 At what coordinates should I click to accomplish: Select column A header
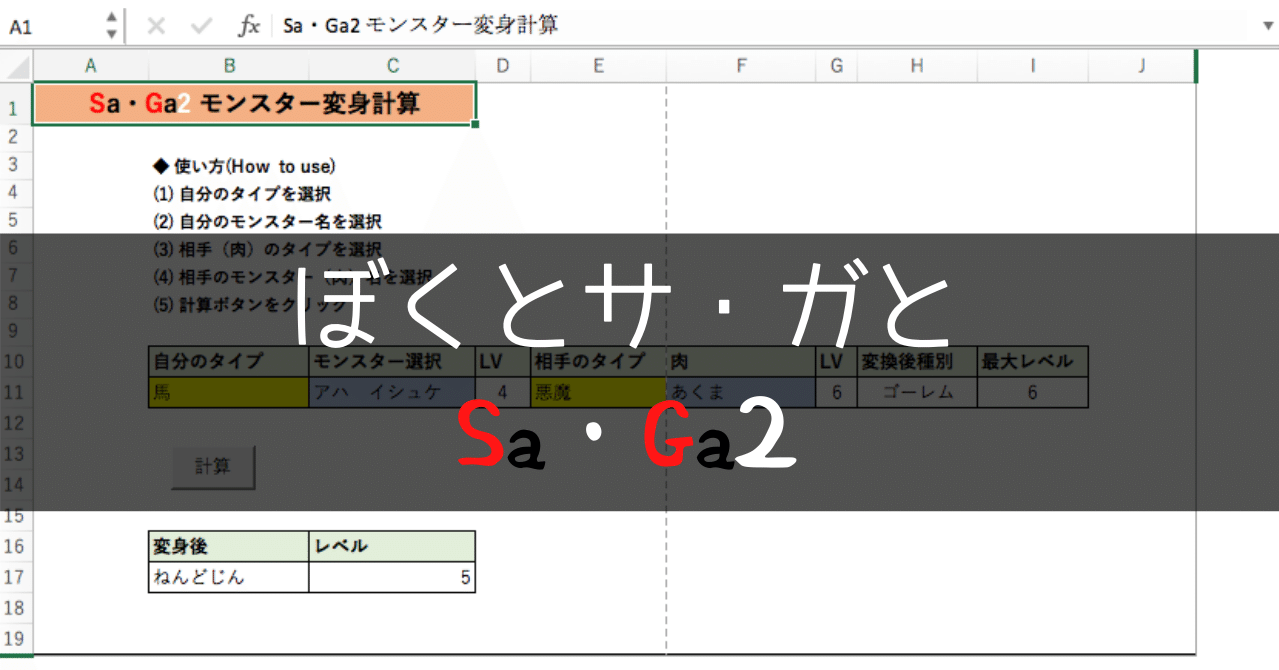click(x=91, y=66)
